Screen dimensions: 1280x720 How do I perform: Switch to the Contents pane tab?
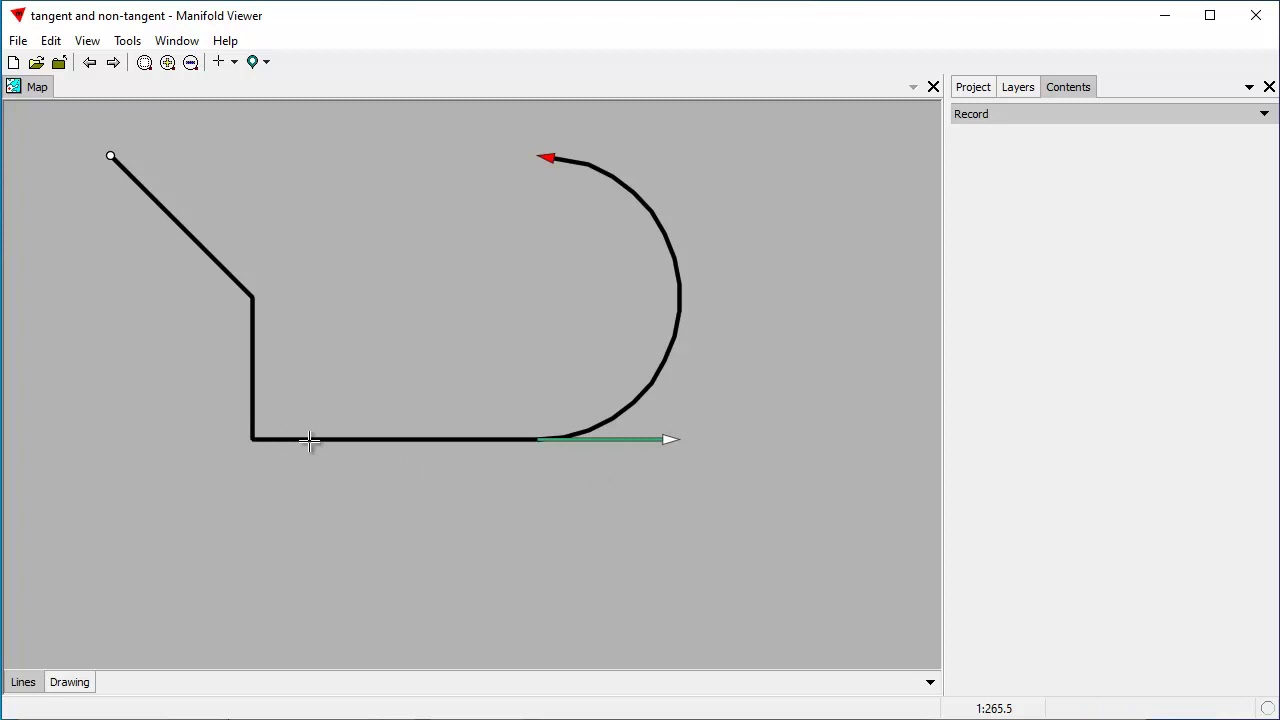pos(1068,87)
